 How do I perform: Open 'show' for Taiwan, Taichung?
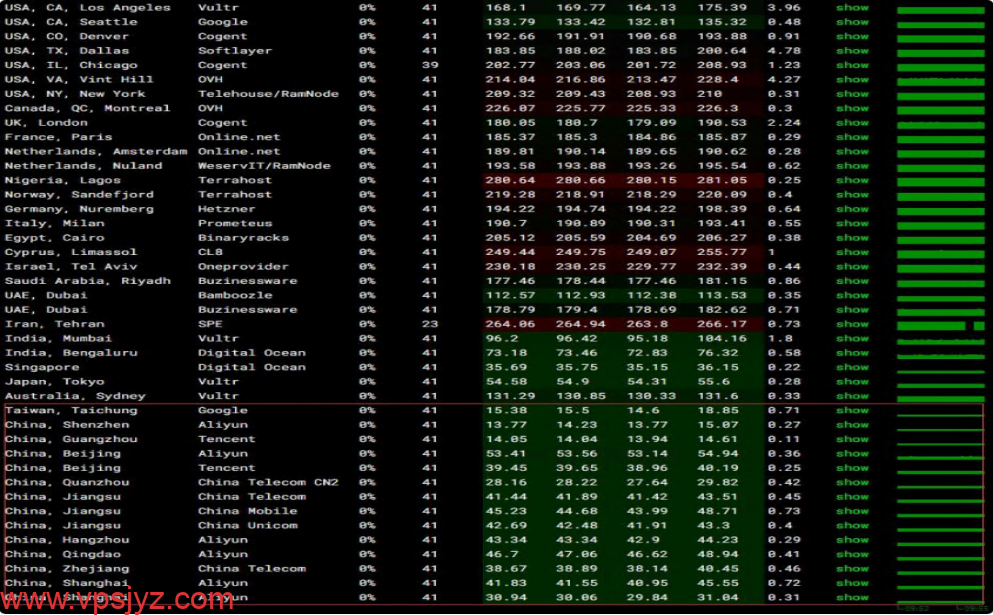852,410
